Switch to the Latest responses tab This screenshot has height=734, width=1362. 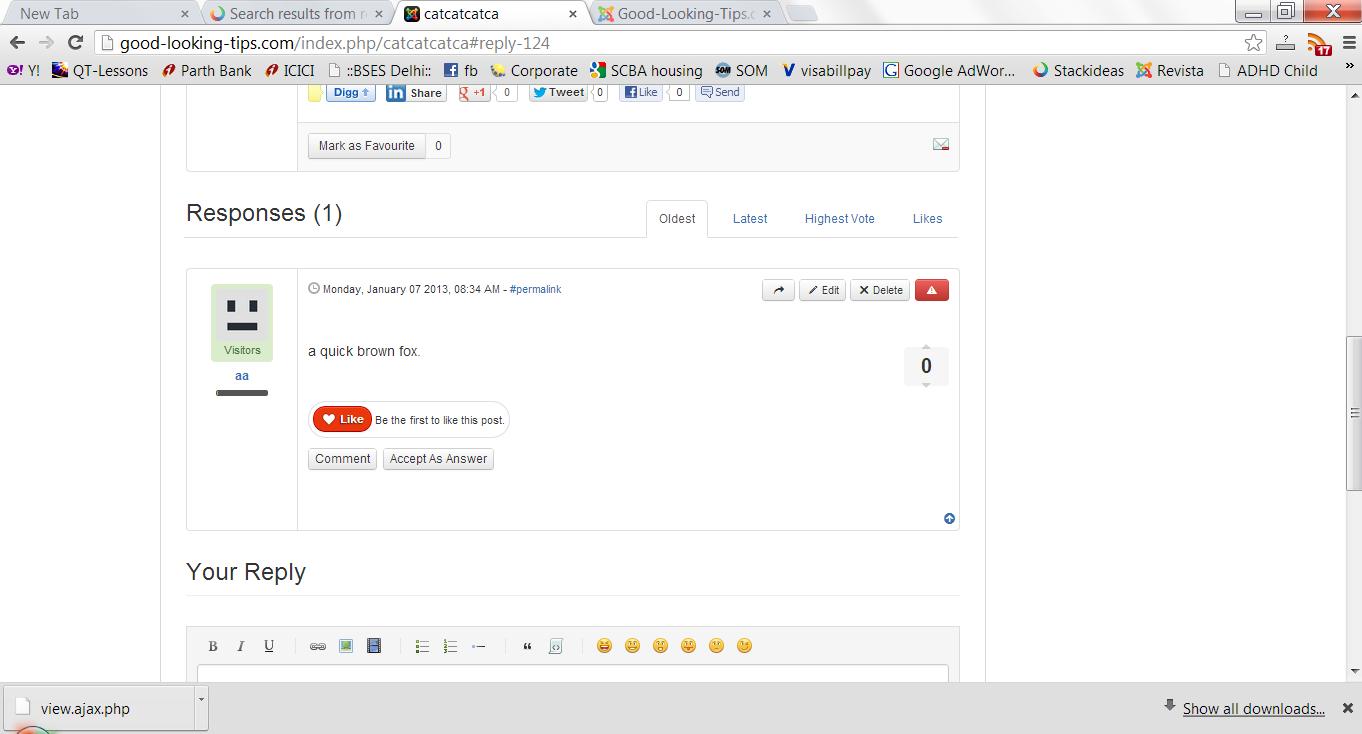point(749,218)
